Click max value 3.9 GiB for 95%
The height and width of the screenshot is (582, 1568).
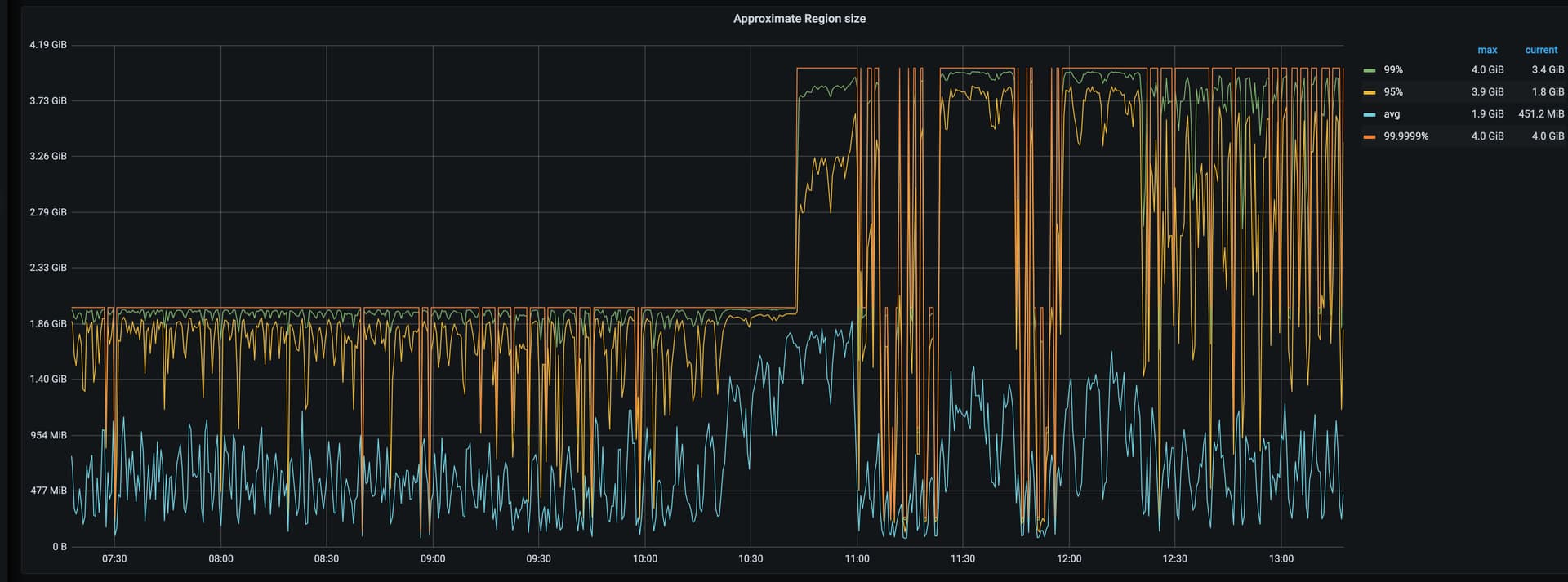coord(1487,92)
